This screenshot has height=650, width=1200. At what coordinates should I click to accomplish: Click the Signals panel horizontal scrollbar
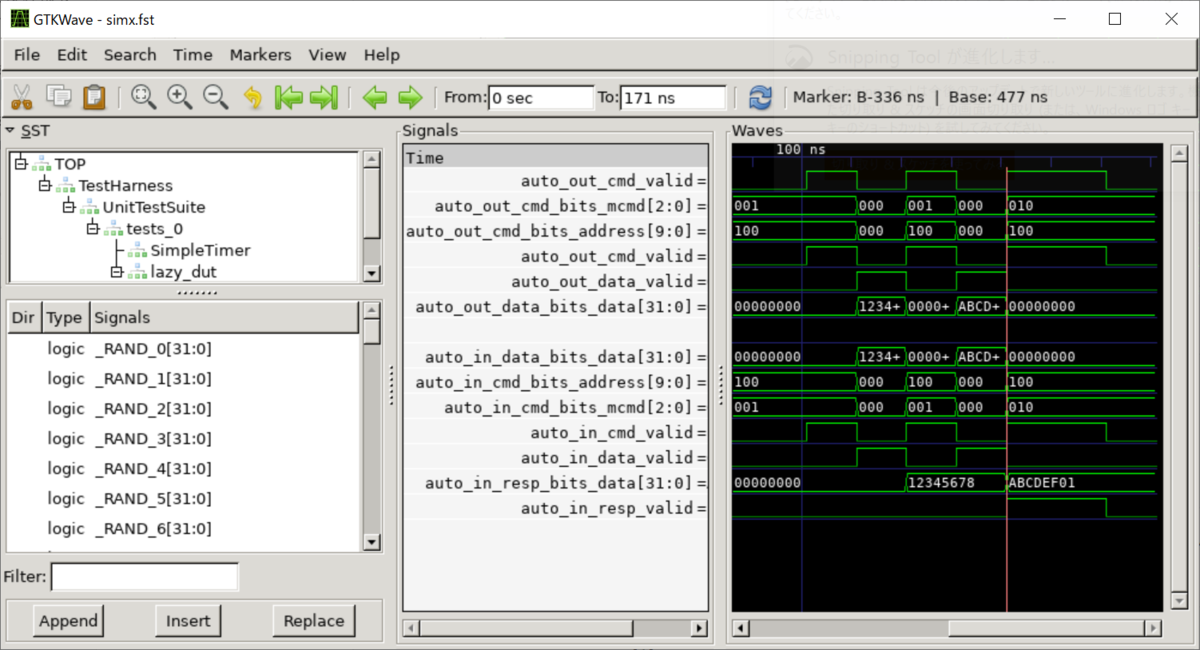[x=554, y=628]
